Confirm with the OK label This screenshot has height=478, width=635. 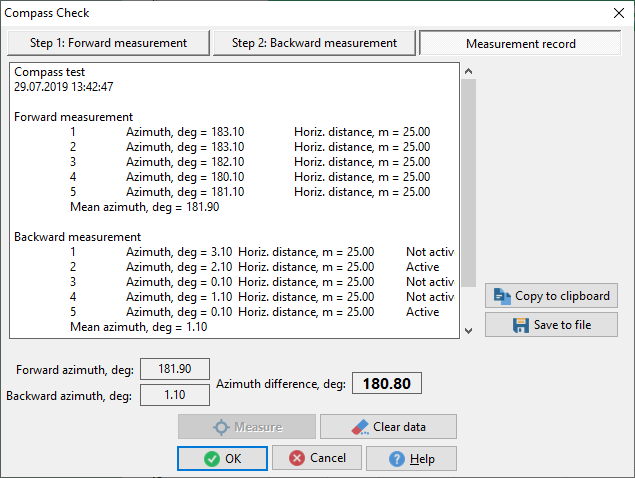tap(233, 459)
